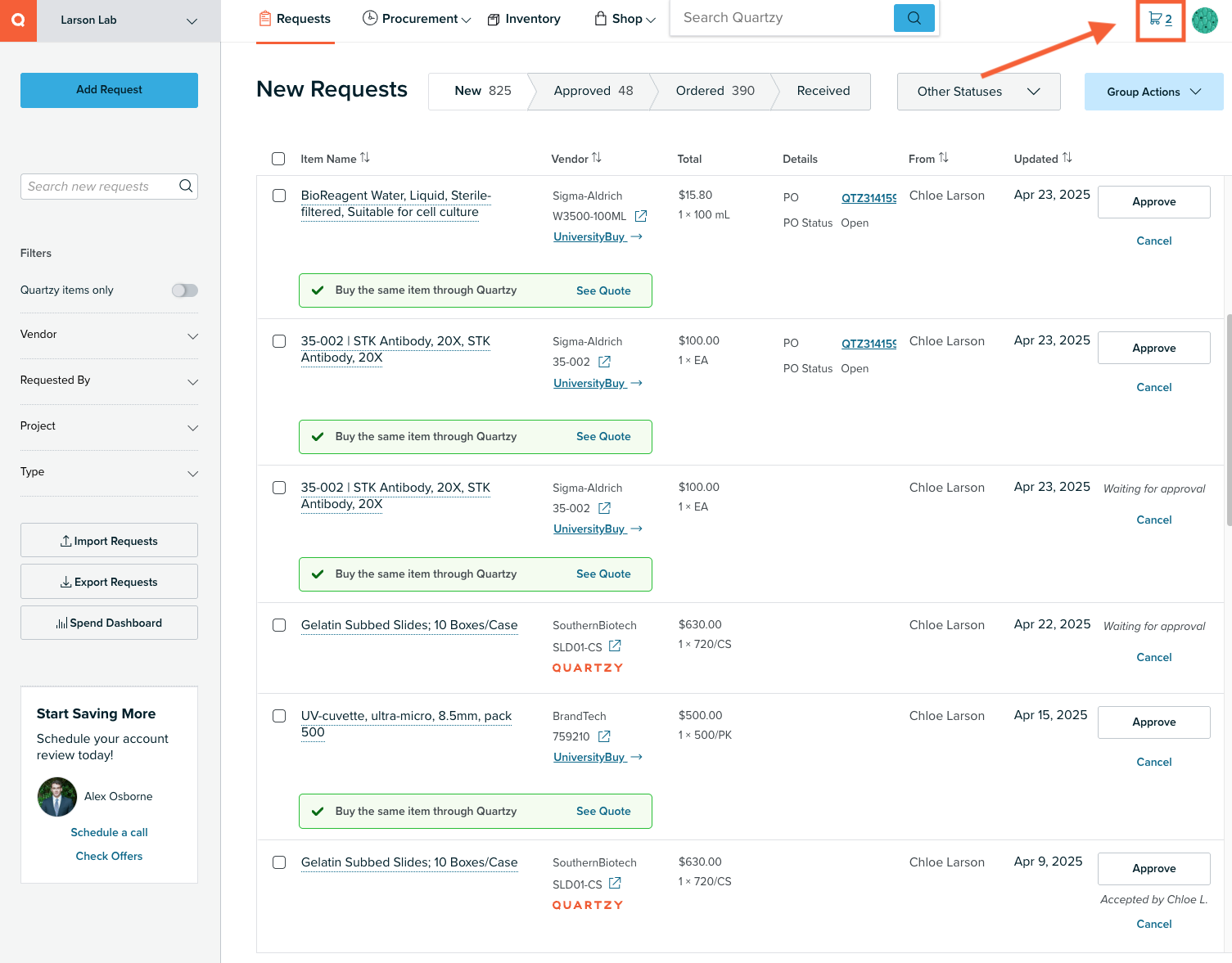Screen dimensions: 1232x963
Task: Click See Quote for BioReagent Water
Action: (603, 290)
